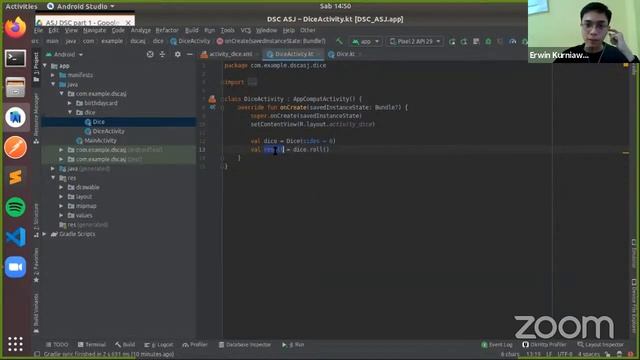
Task: Click the locate/scroll-from-source icon in Project panel
Action: coord(150,54)
